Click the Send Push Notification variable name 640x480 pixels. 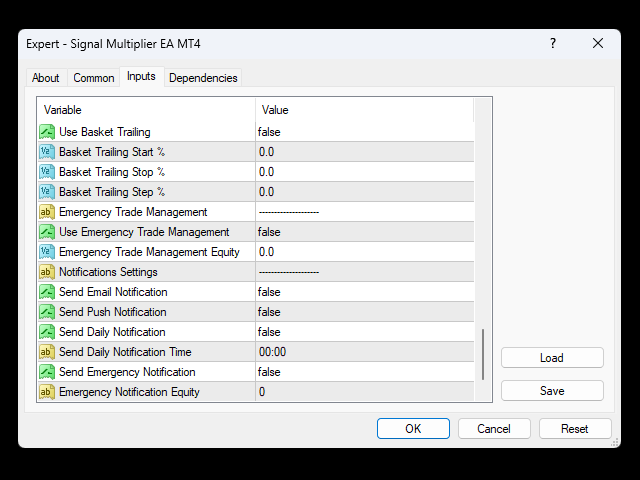click(113, 312)
